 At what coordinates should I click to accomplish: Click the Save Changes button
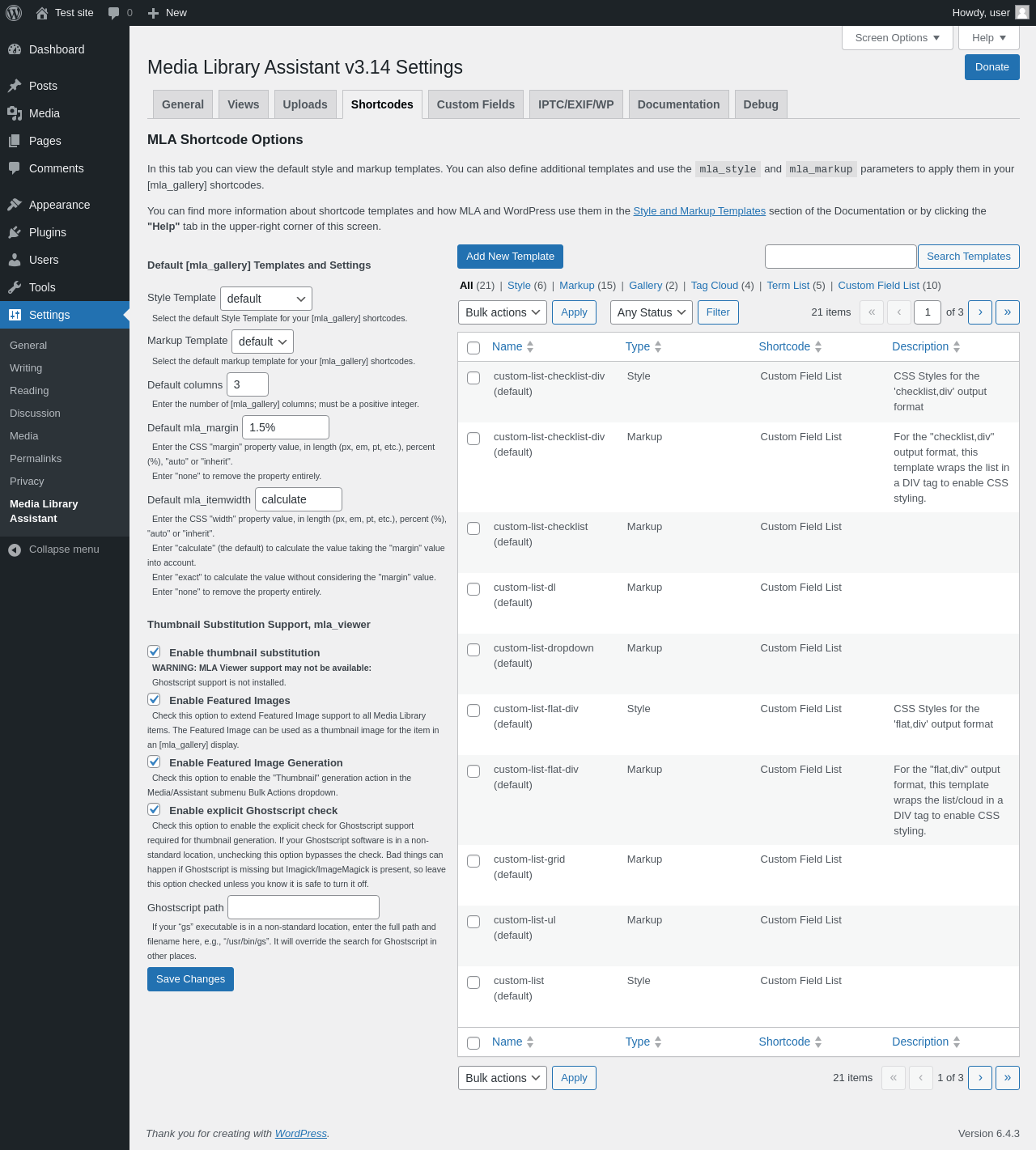pos(190,979)
